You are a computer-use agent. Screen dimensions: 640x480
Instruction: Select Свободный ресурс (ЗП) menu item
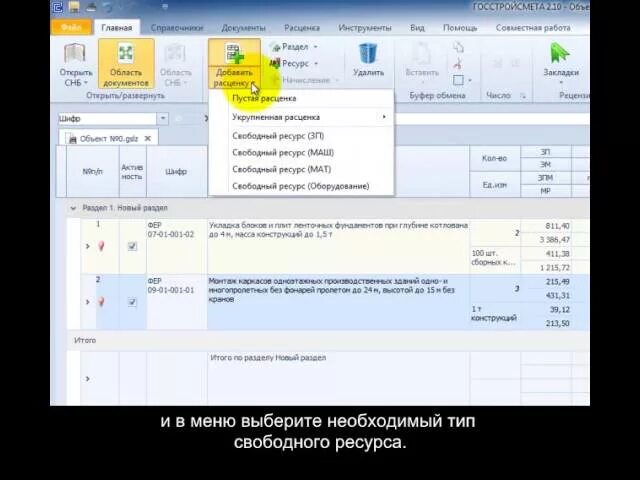pyautogui.click(x=301, y=136)
